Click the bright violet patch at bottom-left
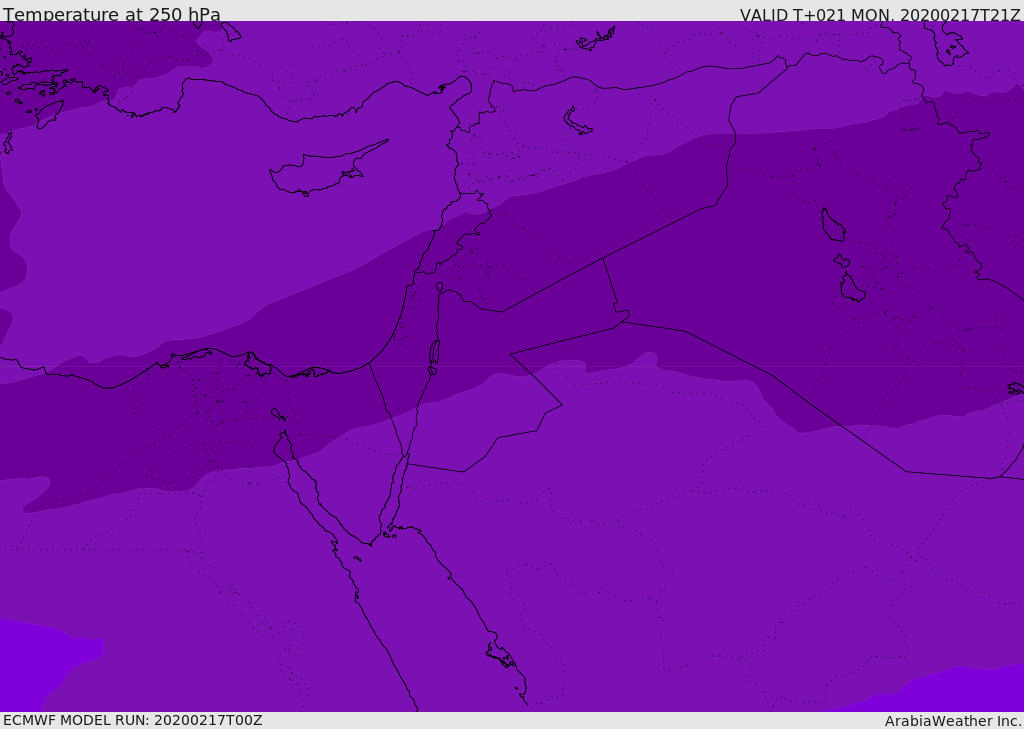This screenshot has height=729, width=1024. tap(40, 660)
